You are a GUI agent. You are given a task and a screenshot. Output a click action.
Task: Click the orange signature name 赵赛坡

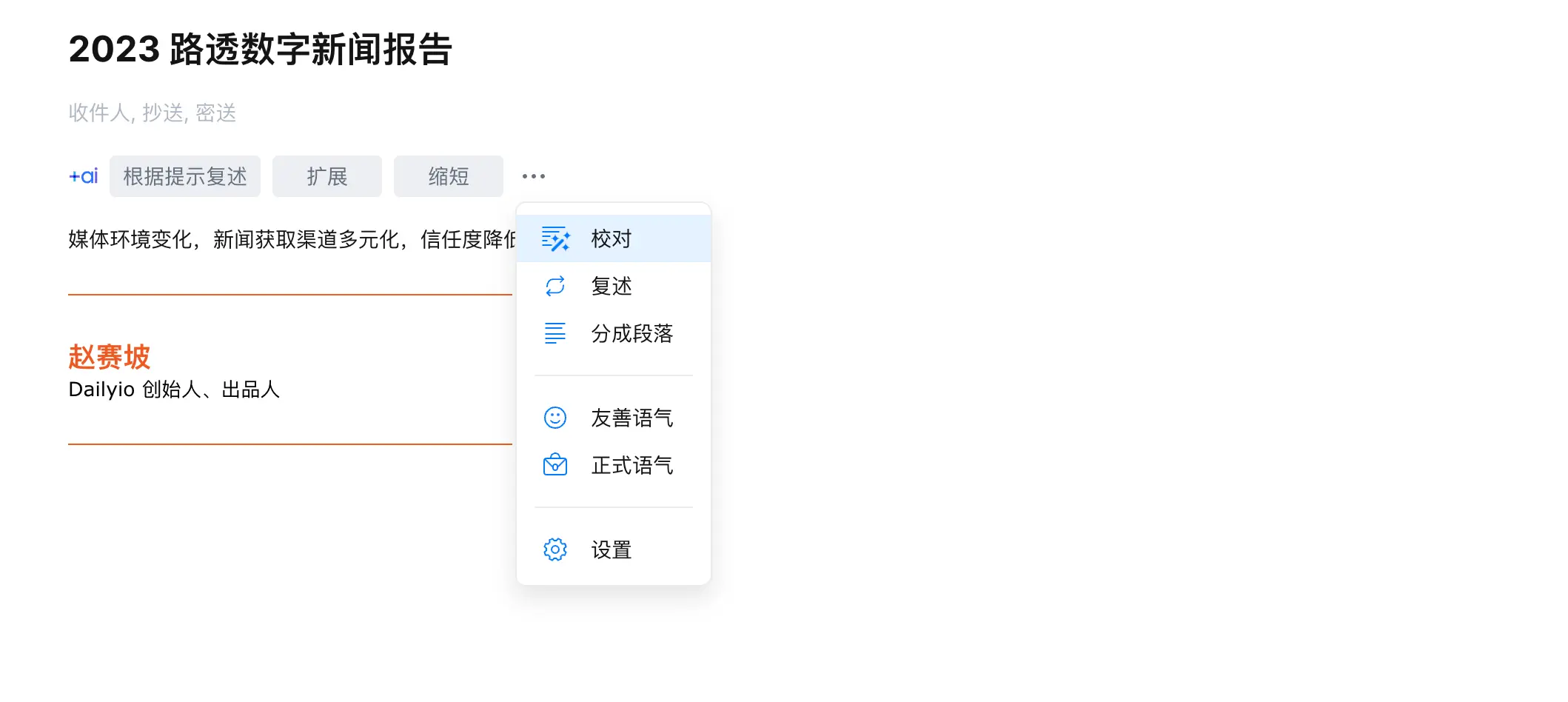coord(110,357)
